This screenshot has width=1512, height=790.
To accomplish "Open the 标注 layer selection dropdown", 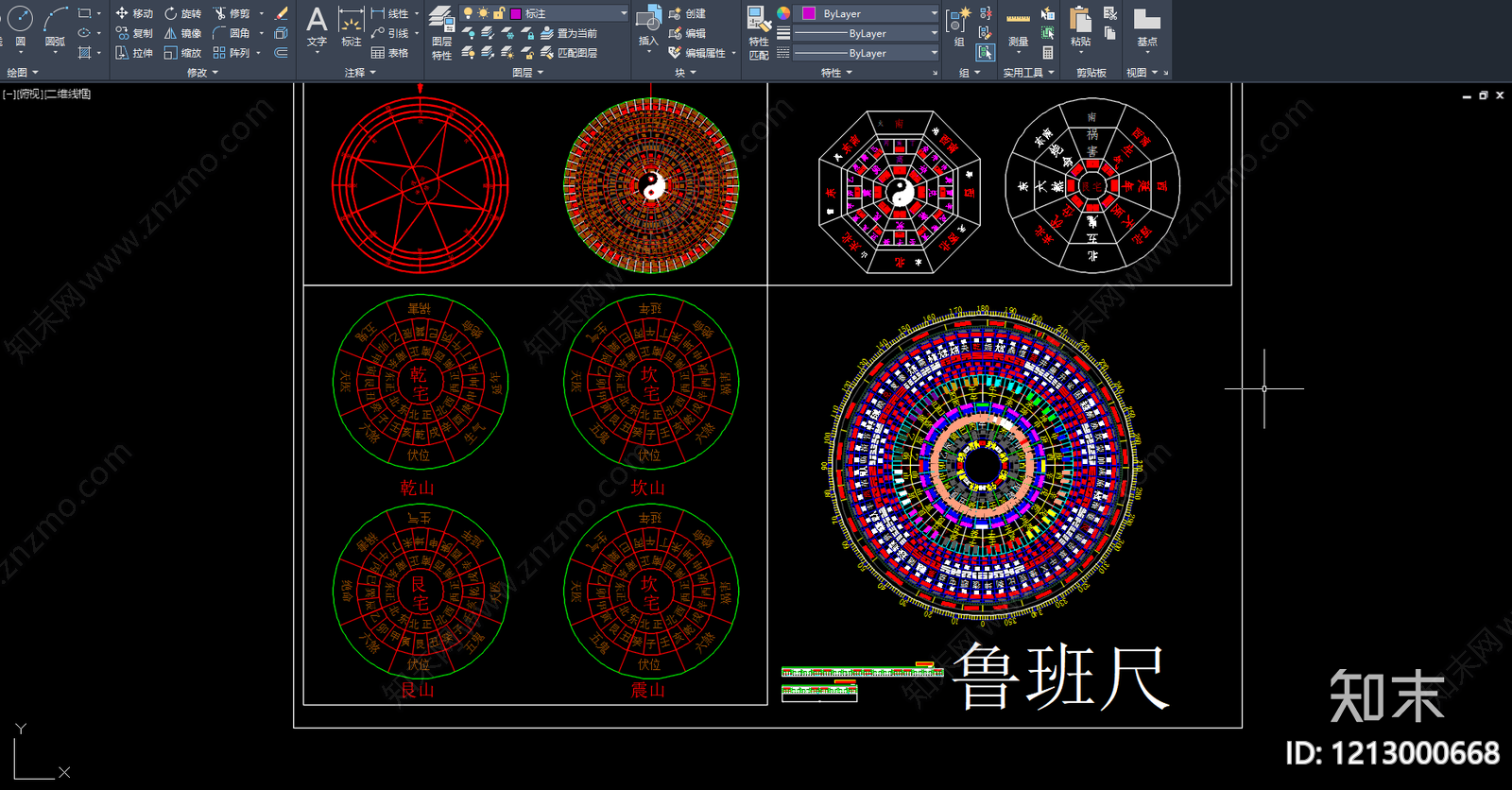I will [624, 13].
